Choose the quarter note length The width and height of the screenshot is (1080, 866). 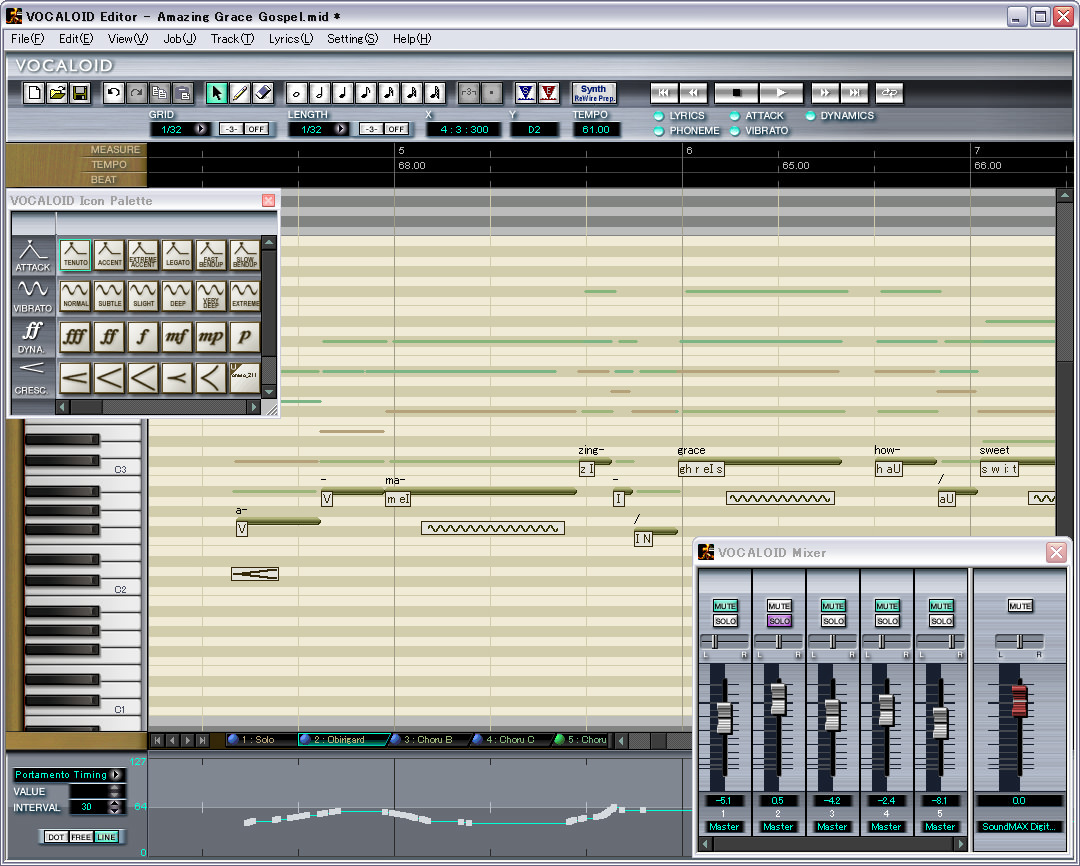(x=343, y=93)
